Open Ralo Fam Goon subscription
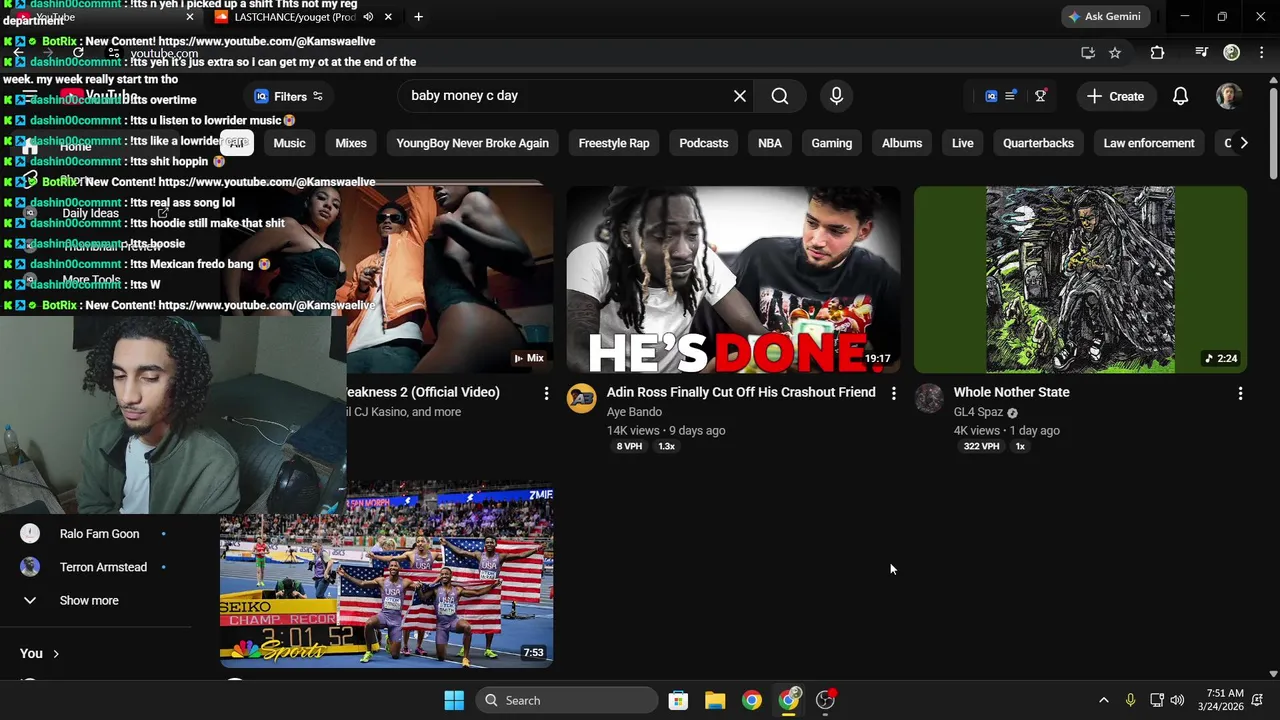Viewport: 1280px width, 720px height. click(x=99, y=534)
